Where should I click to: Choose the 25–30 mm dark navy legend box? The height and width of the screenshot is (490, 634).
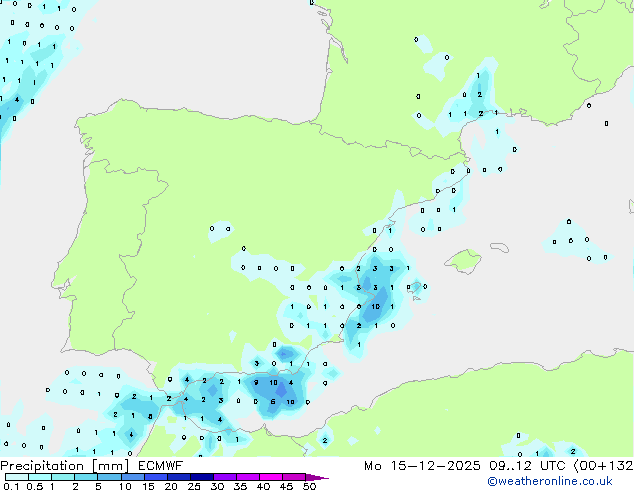point(201,477)
